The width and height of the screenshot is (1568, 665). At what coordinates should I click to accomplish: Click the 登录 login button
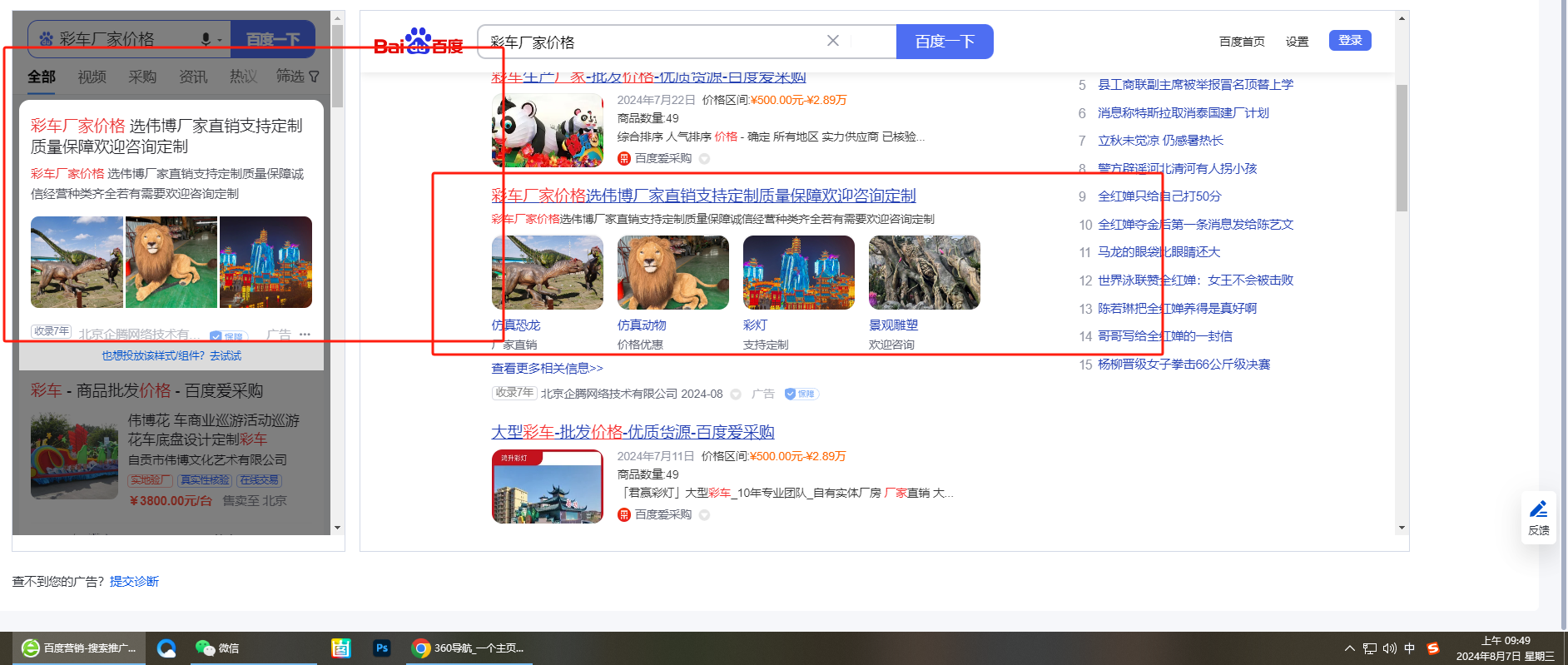[x=1349, y=40]
